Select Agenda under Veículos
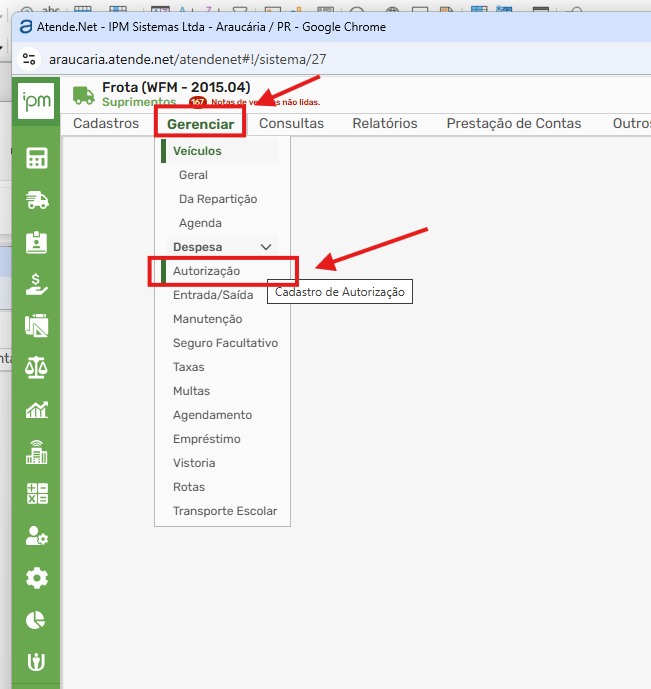Screen dimensions: 651x689 200,223
